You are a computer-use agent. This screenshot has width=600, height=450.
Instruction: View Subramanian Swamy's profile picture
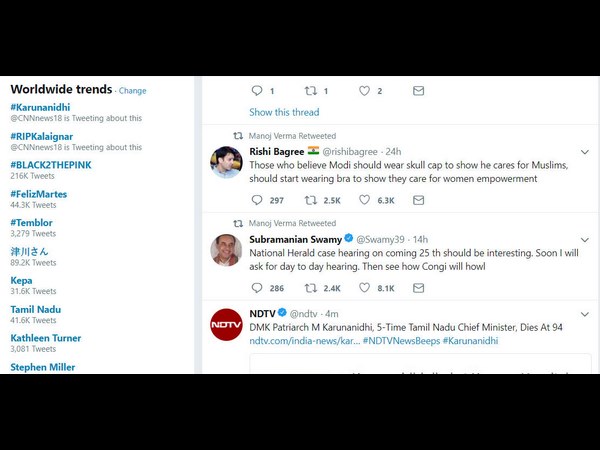click(226, 250)
